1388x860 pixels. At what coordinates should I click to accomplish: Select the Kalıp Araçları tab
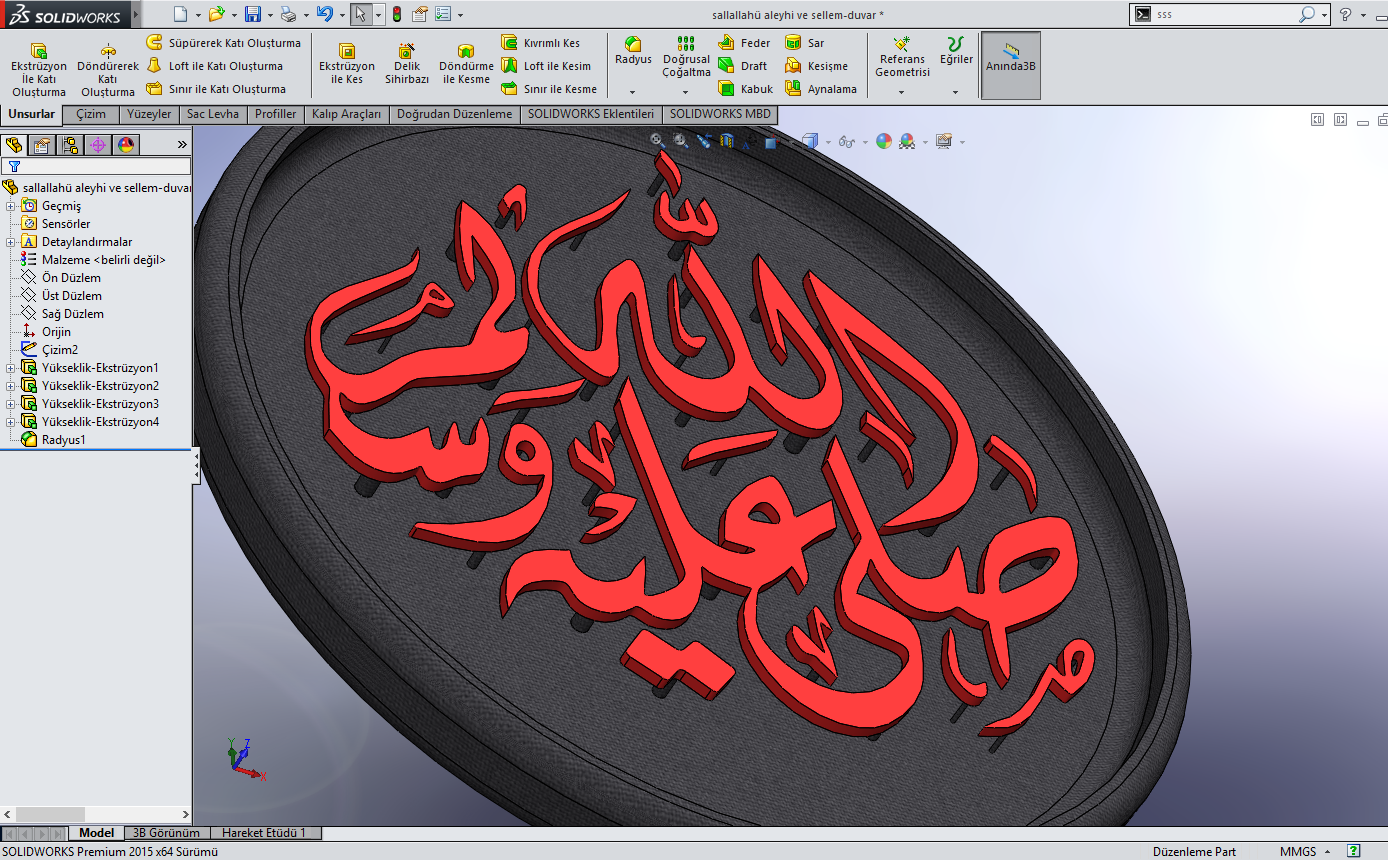coord(347,114)
